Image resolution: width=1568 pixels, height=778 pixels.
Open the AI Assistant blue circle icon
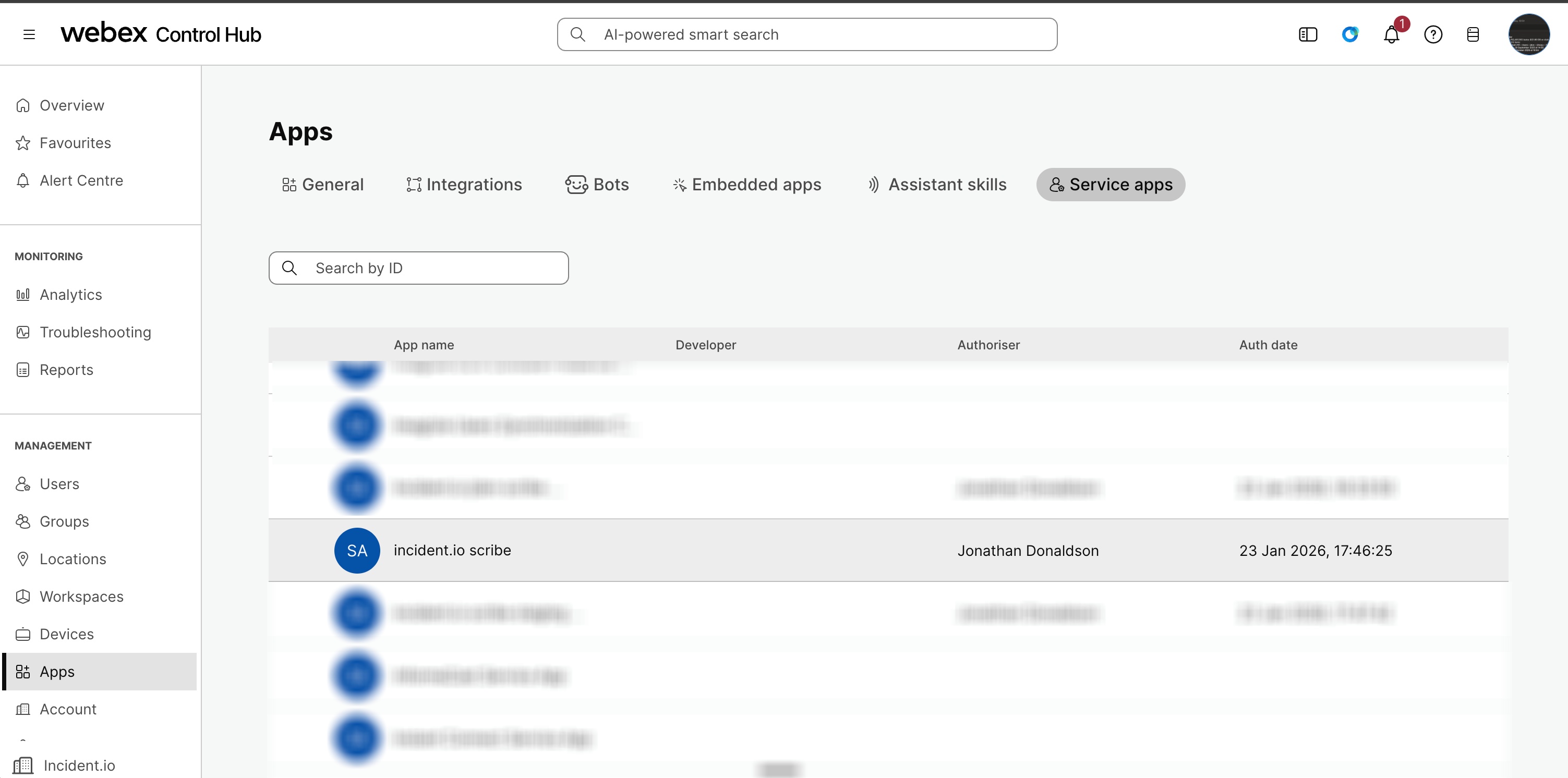1349,34
